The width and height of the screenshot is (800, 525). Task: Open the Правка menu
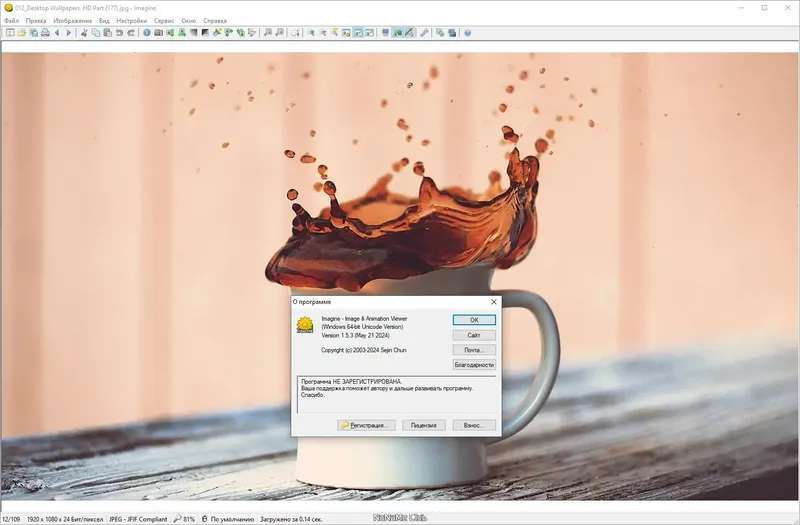pos(36,21)
